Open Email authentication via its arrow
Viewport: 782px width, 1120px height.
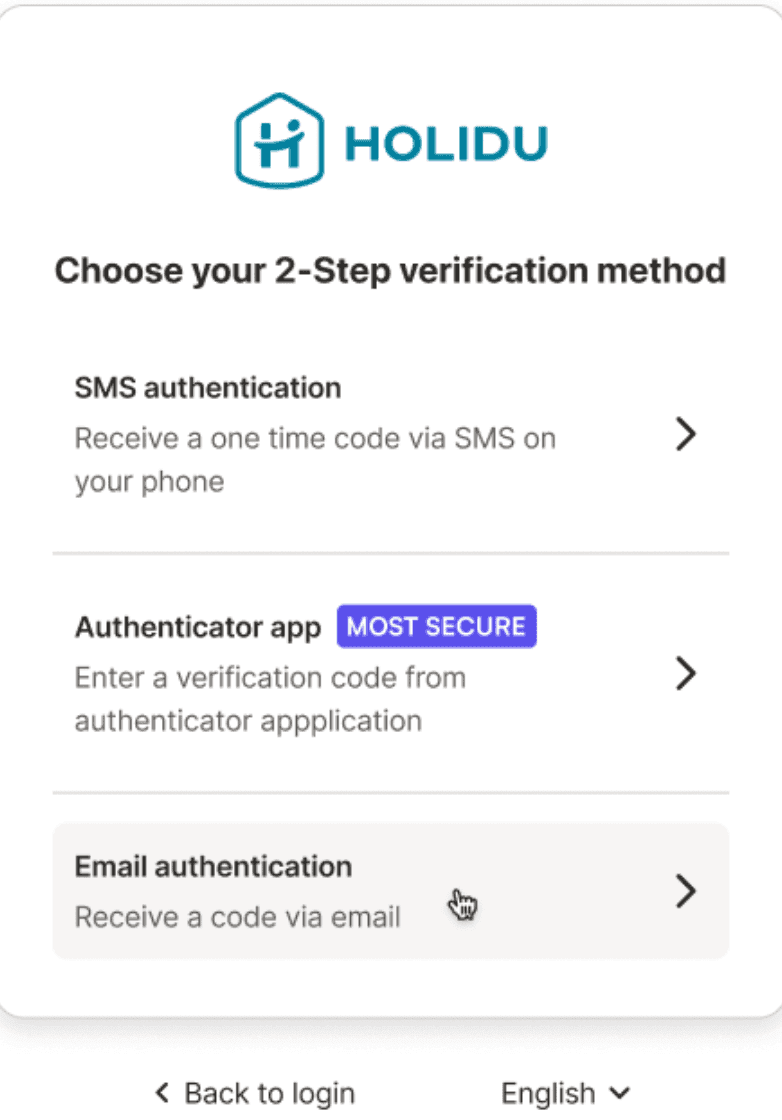[685, 890]
